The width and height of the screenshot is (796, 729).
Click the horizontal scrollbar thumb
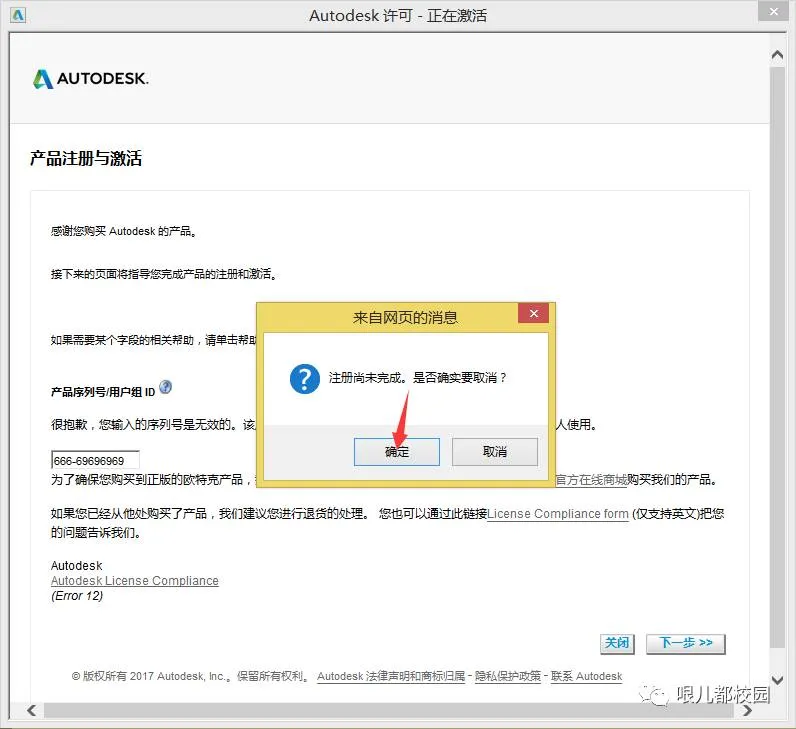tap(388, 710)
